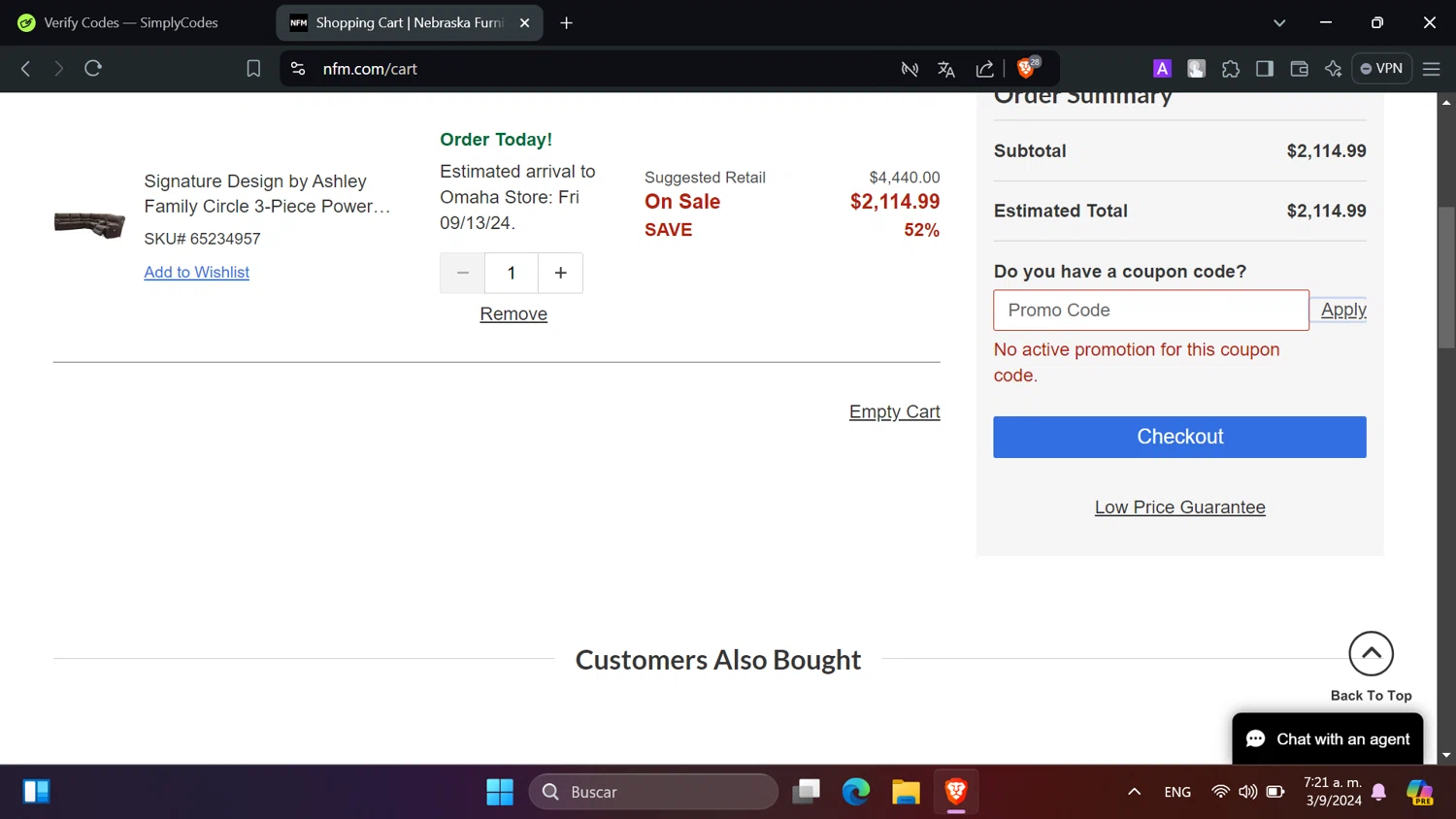Bookmark this page with the bookmark icon
The height and width of the screenshot is (819, 1456).
pos(253,69)
